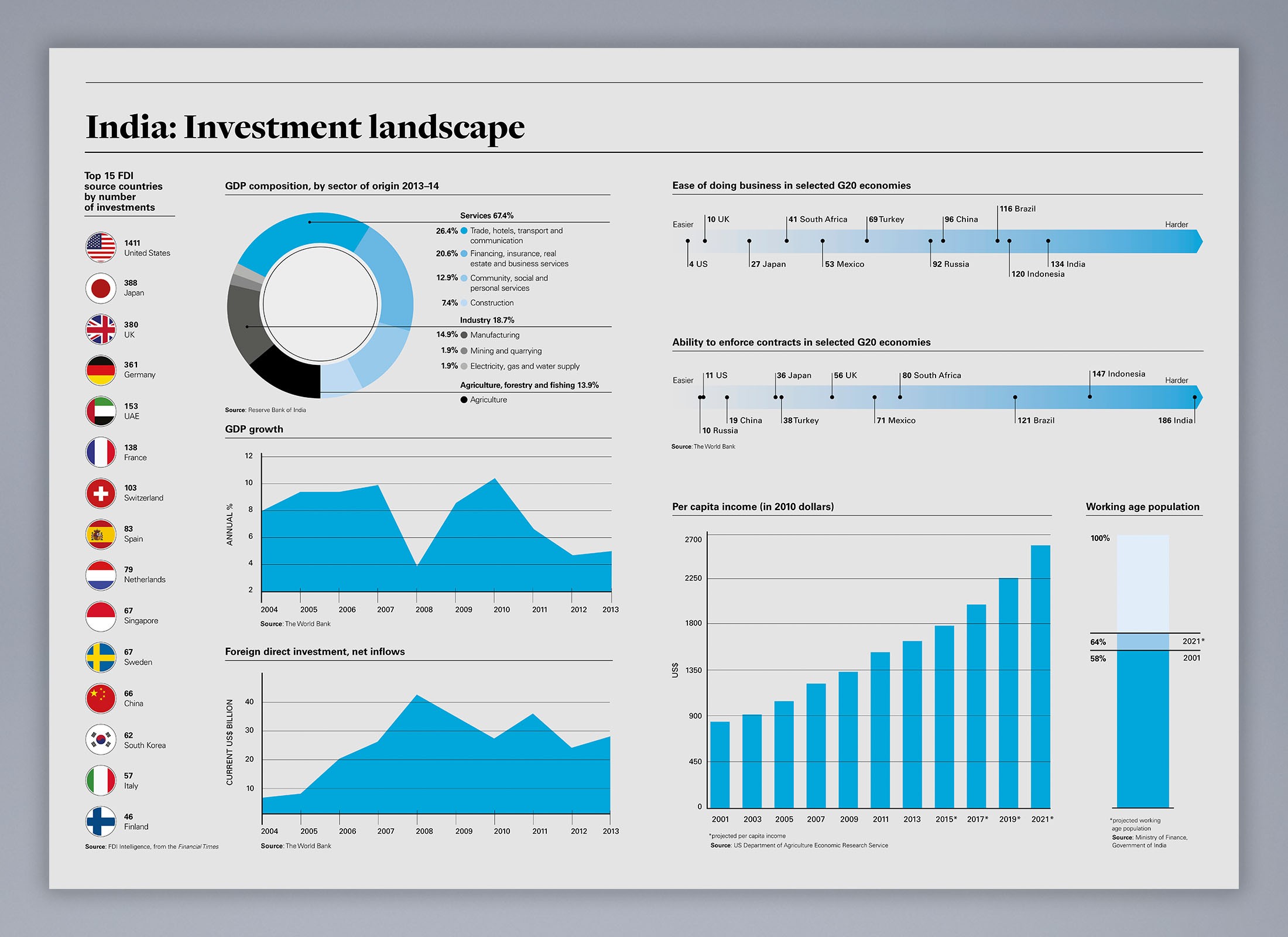Click the Netherlands flag icon
This screenshot has width=1288, height=937.
pyautogui.click(x=101, y=575)
